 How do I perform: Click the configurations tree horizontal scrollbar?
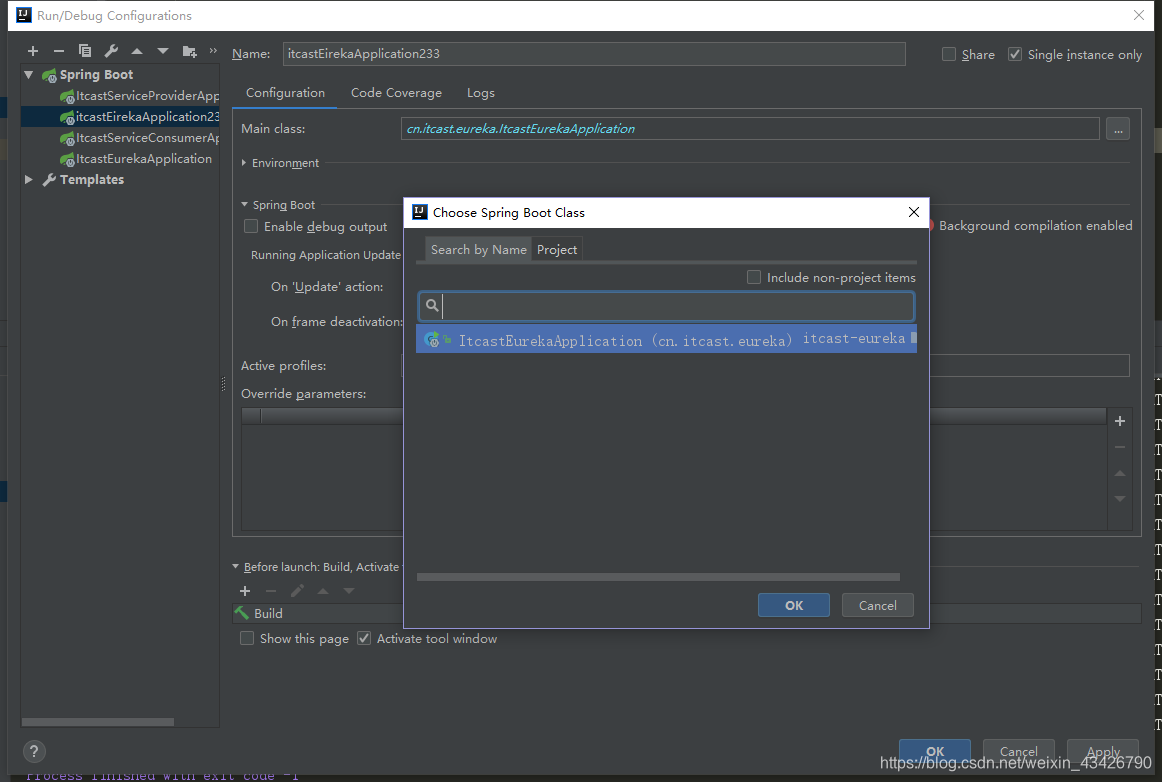98,722
